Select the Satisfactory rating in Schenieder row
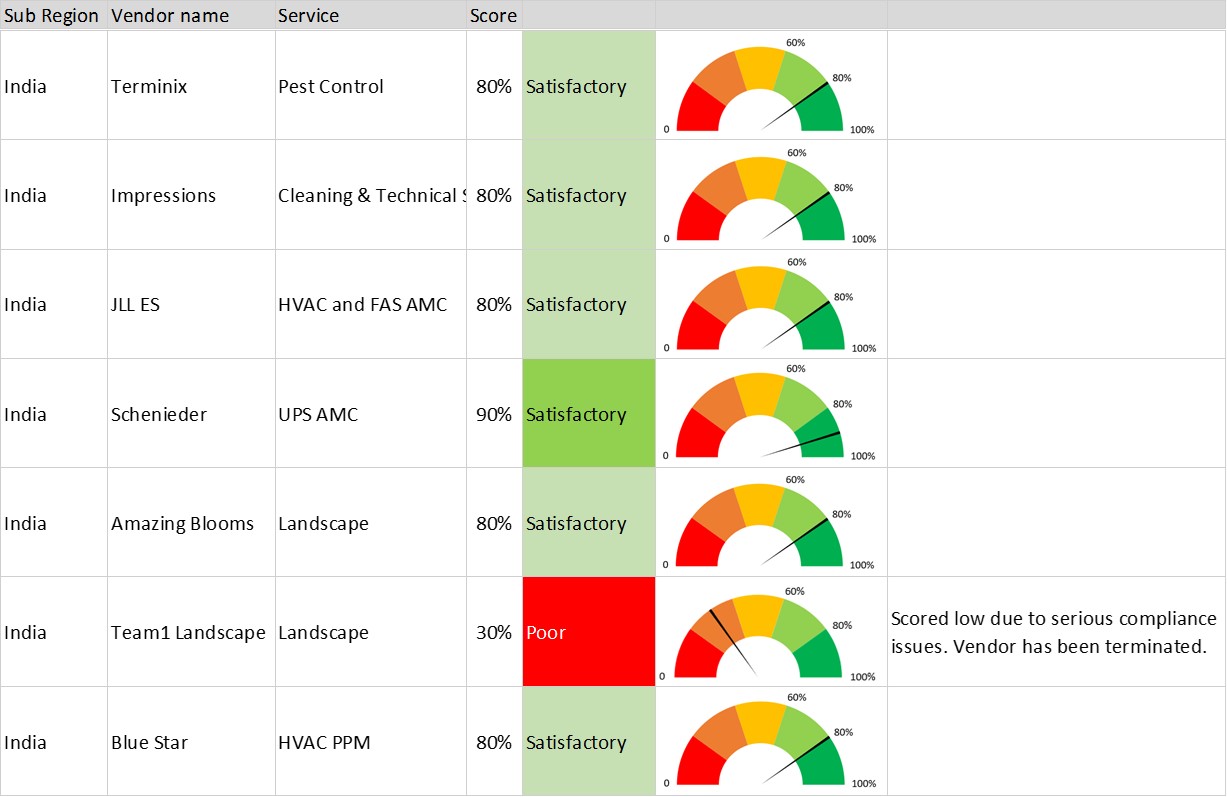The height and width of the screenshot is (797, 1227). [588, 414]
